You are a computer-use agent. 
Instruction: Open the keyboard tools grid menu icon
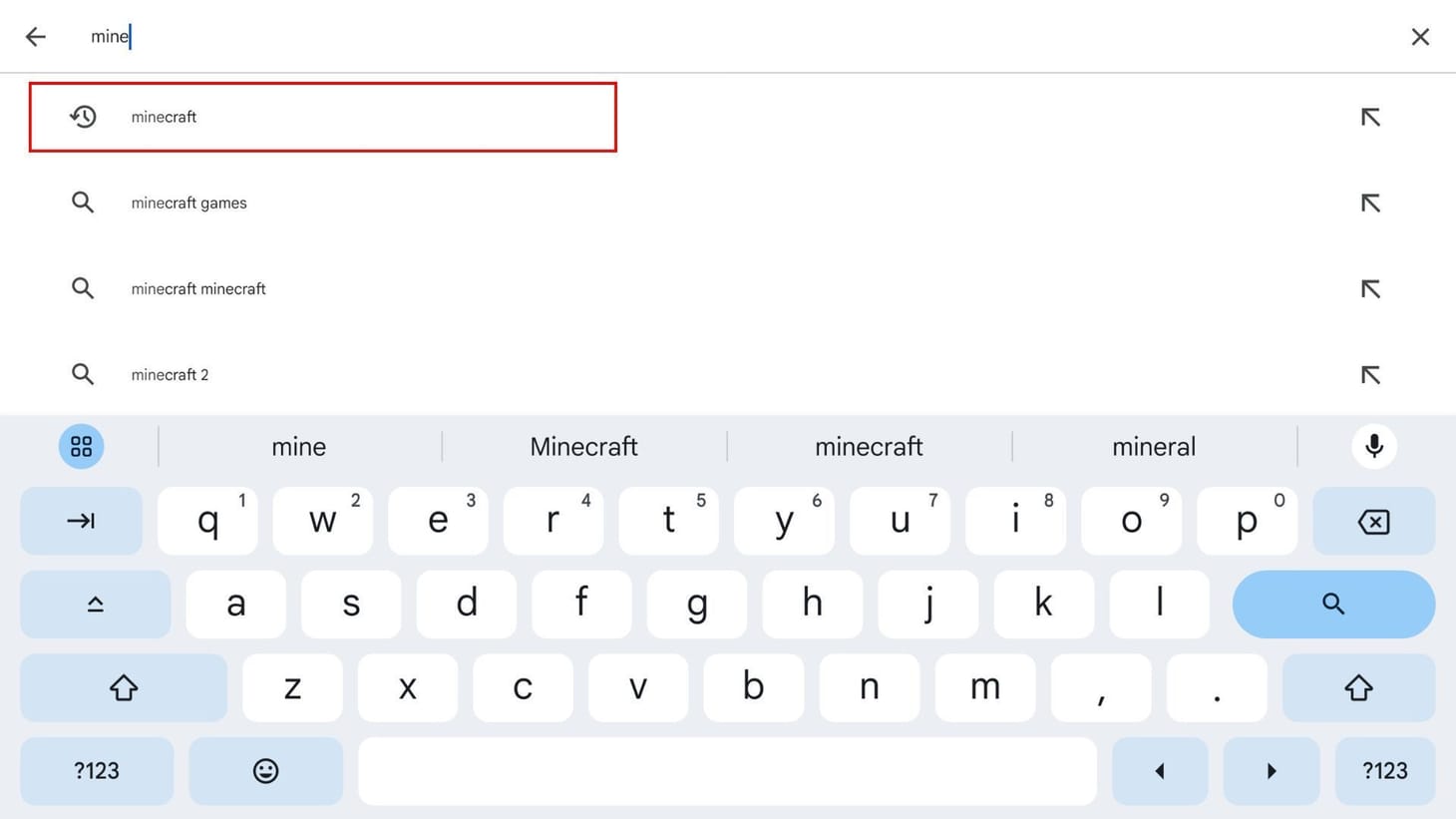pos(82,446)
